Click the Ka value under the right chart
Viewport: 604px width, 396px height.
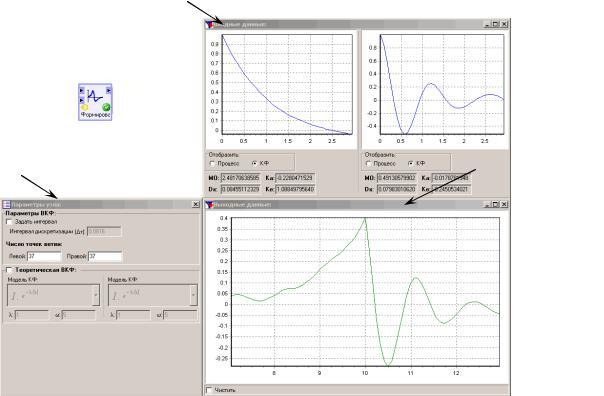(451, 178)
